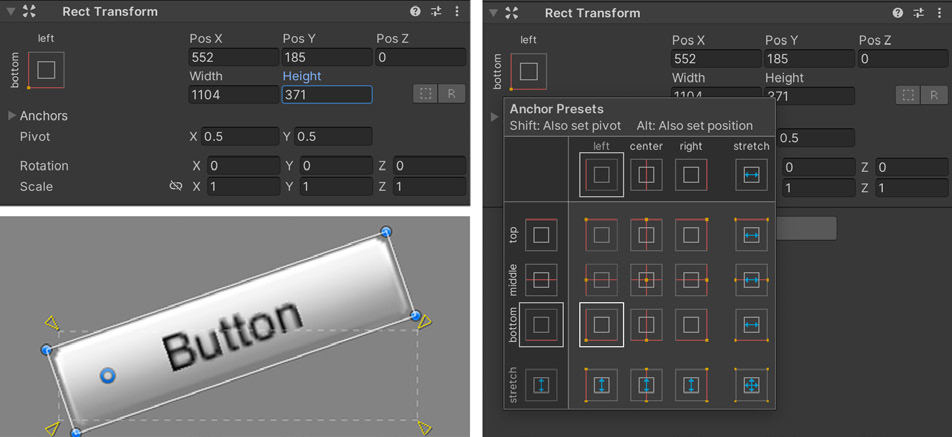Click the 'bottom' row header preset icon
This screenshot has width=952, height=437.
(541, 325)
